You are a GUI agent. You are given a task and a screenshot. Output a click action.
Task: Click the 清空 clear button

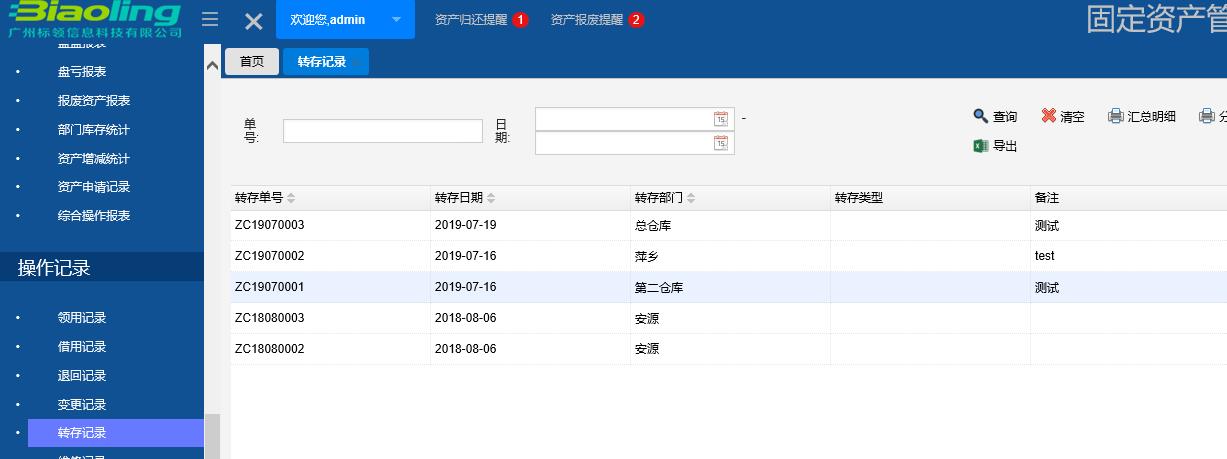point(1062,117)
